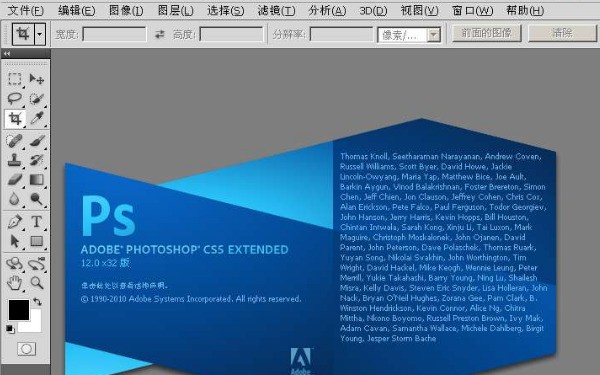Viewport: 600px width, 375px height.
Task: Select the Clone Stamp tool
Action: [15, 160]
